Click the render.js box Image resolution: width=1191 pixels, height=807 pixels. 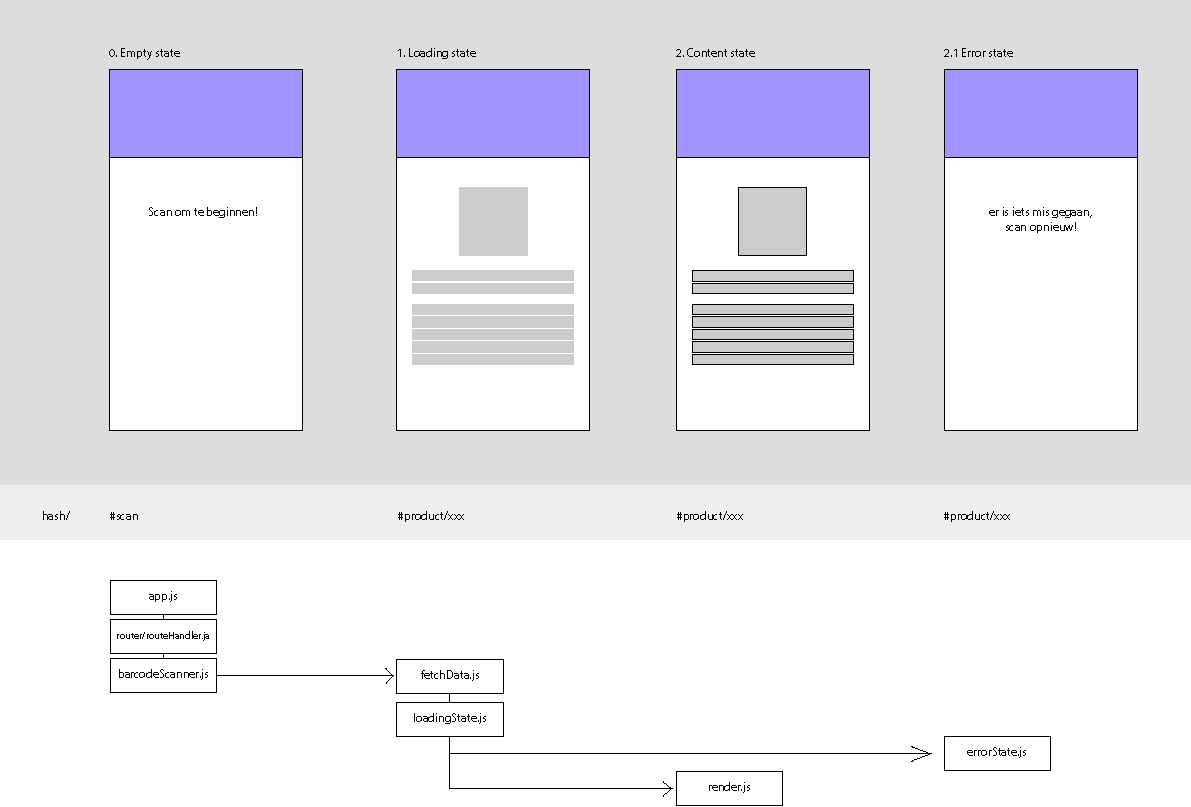[729, 788]
